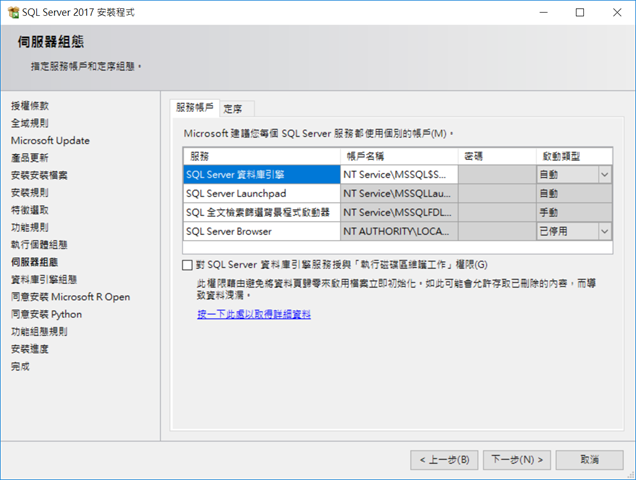
Task: Open the 按一下此處以取得詳細資料 link
Action: tap(254, 314)
